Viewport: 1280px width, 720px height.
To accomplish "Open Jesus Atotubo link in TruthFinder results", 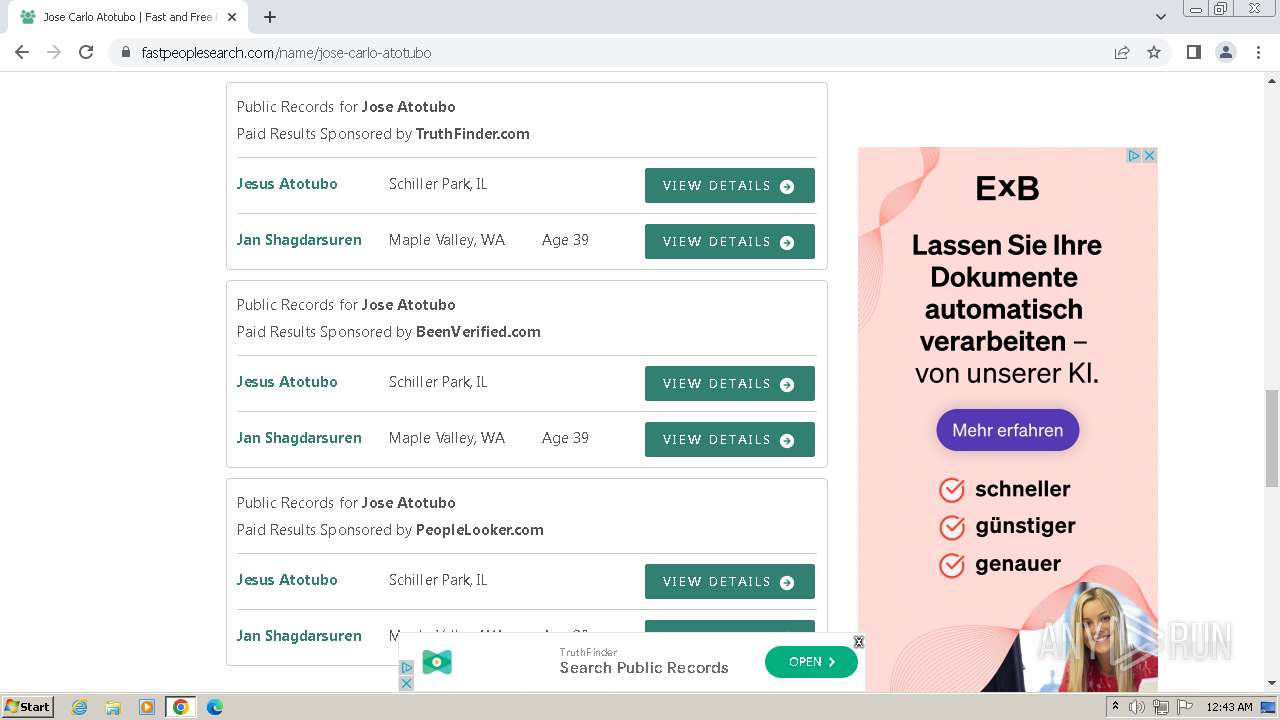I will [x=287, y=184].
